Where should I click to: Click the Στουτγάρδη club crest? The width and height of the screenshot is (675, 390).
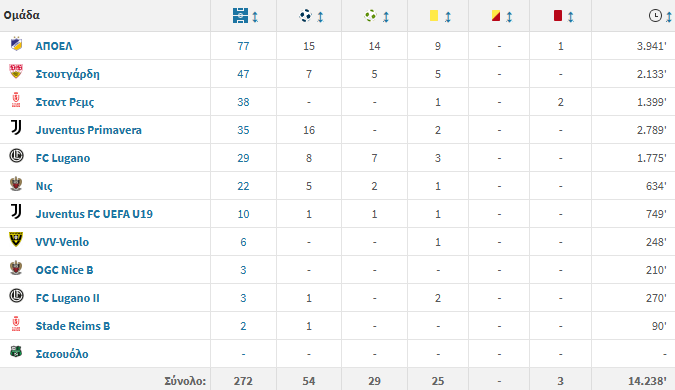(x=16, y=71)
